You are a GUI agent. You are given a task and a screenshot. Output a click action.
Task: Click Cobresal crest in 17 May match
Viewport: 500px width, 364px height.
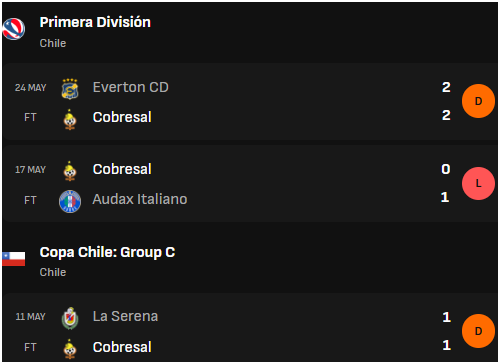coord(70,171)
